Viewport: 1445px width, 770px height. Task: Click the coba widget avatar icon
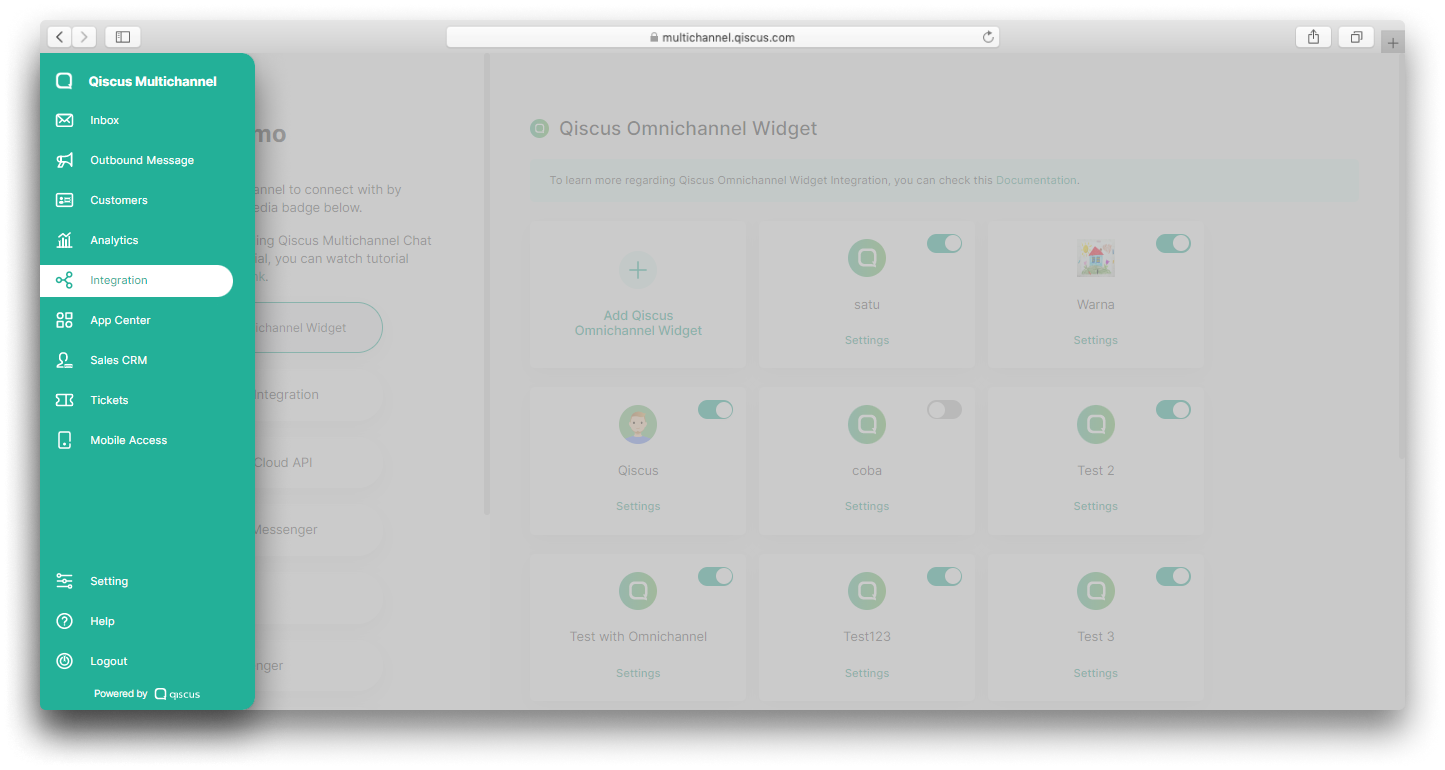tap(867, 424)
